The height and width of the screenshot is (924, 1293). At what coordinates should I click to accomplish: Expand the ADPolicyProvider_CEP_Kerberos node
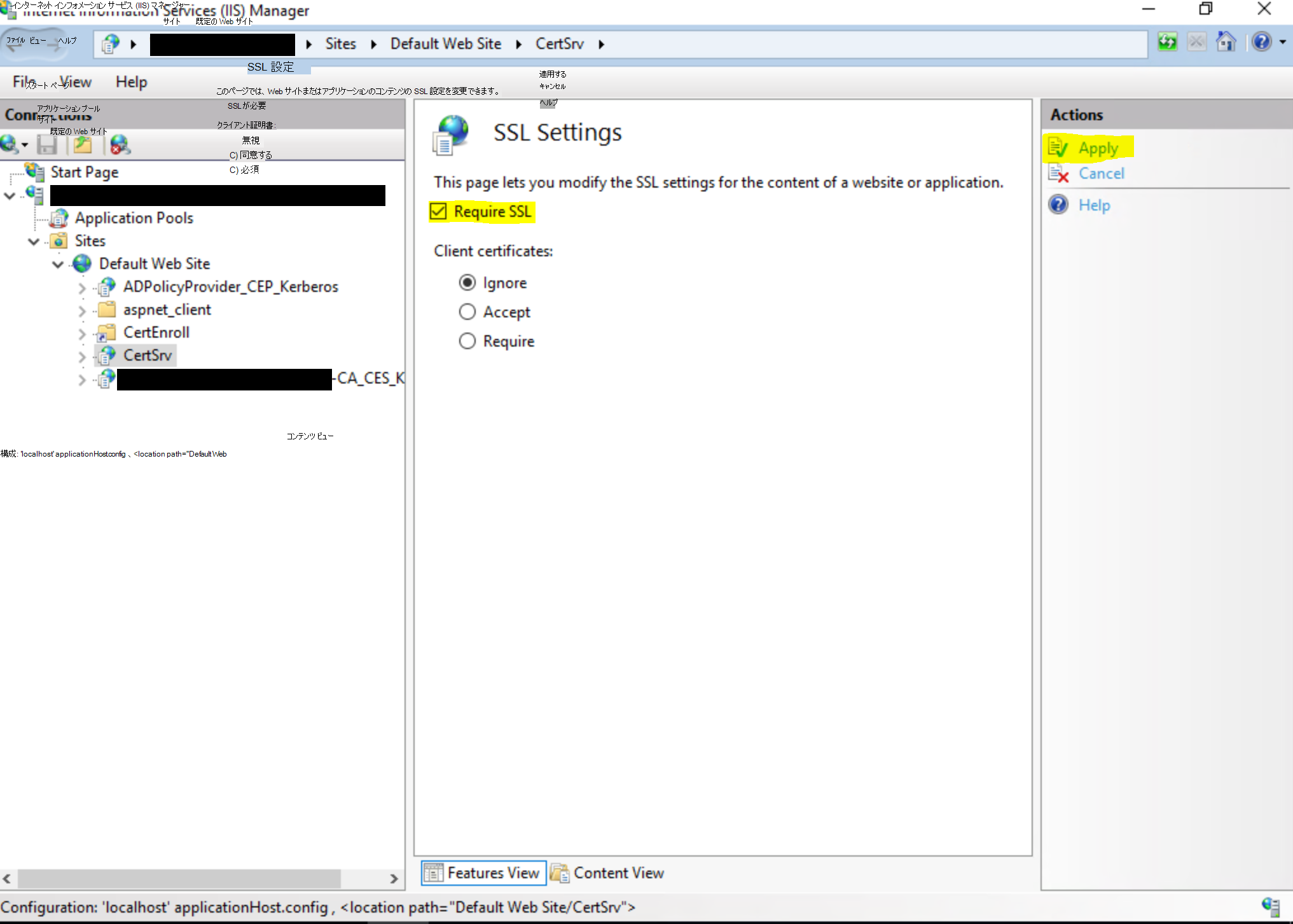81,287
